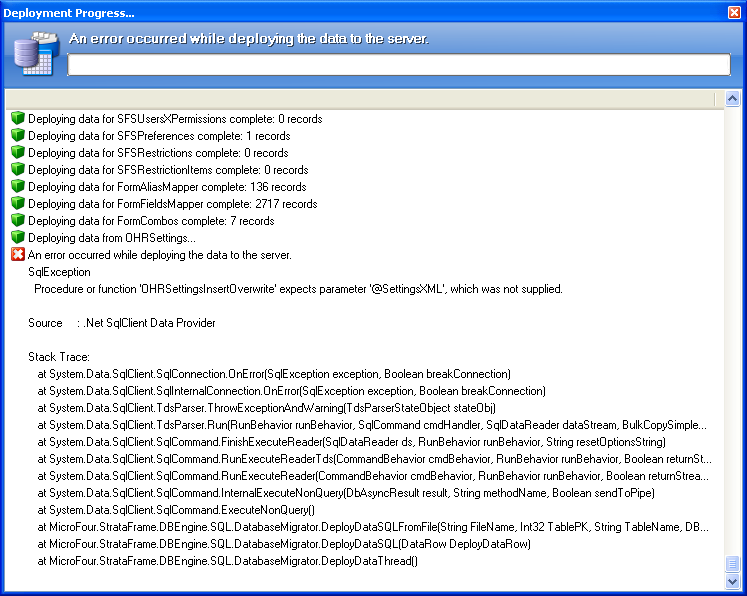Click the log list column header bar

pyautogui.click(x=364, y=99)
